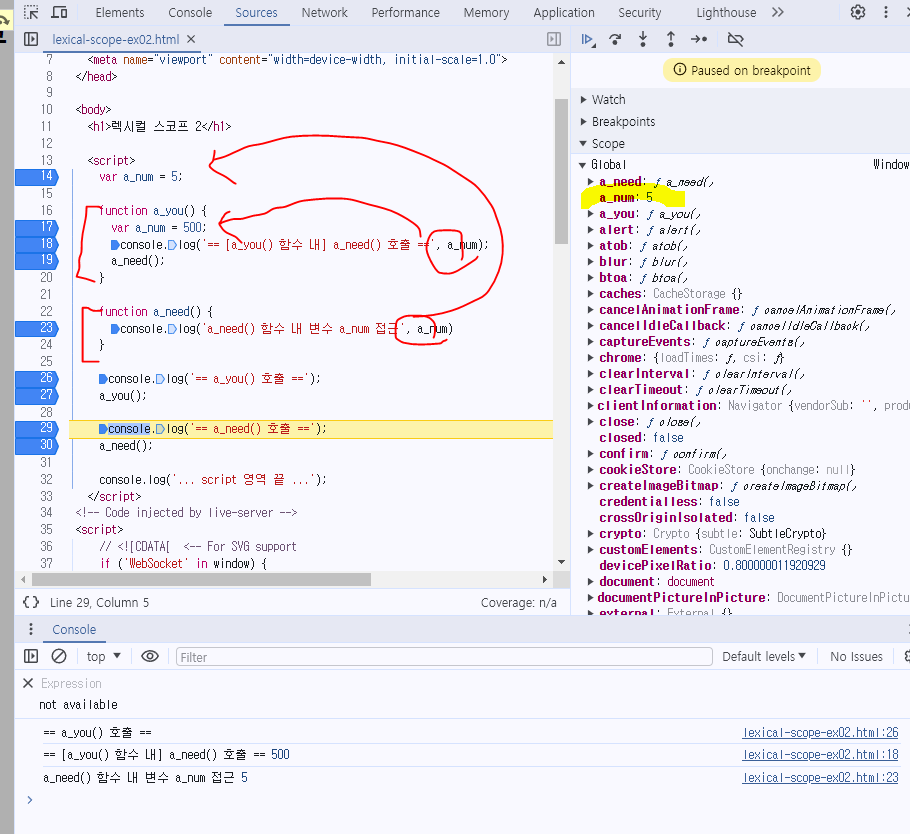The width and height of the screenshot is (910, 834).
Task: Show more tabs with the double chevron
Action: tap(778, 12)
